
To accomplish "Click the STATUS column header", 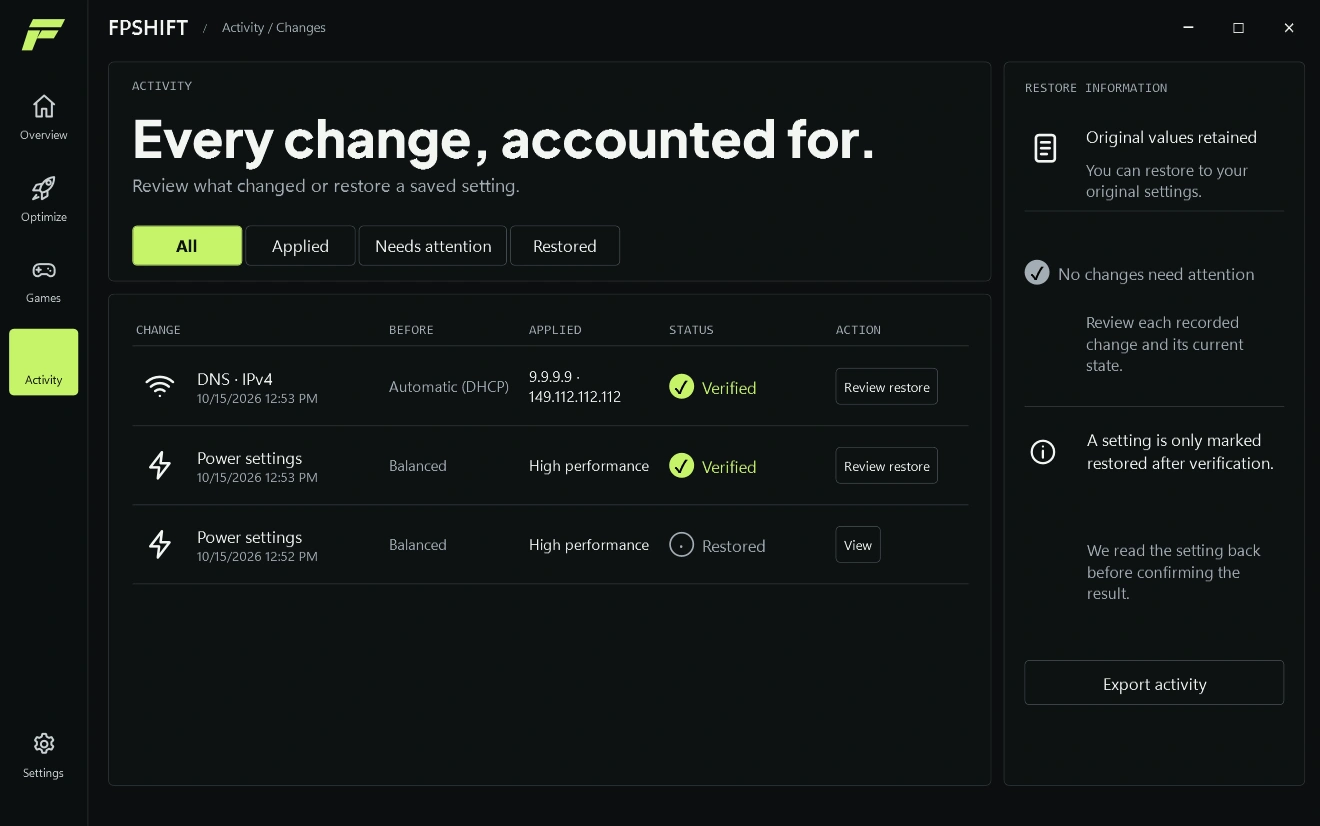I will point(692,330).
